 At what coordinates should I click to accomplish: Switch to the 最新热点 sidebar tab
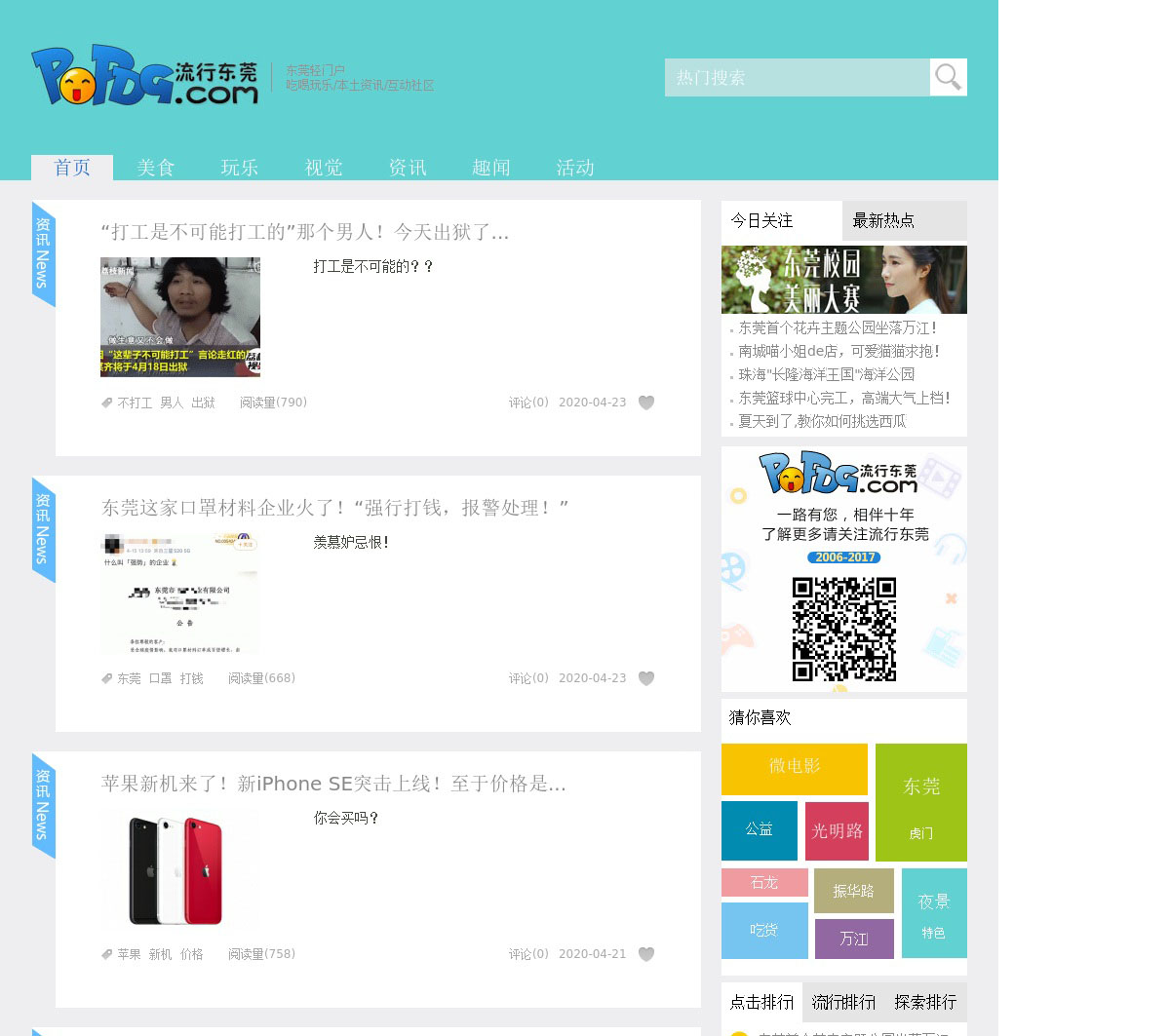pos(905,221)
